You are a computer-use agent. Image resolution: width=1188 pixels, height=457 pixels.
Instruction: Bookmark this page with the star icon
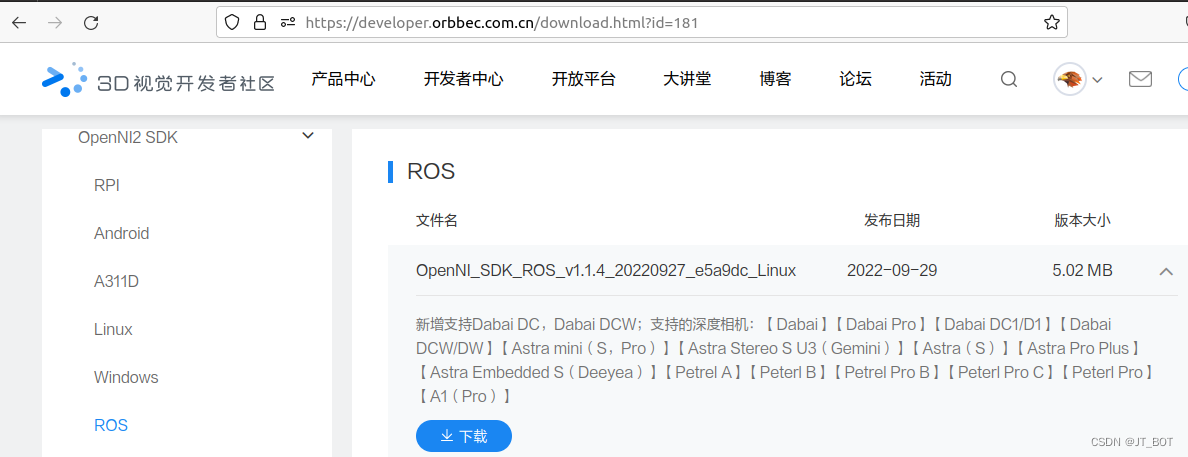pyautogui.click(x=1052, y=22)
